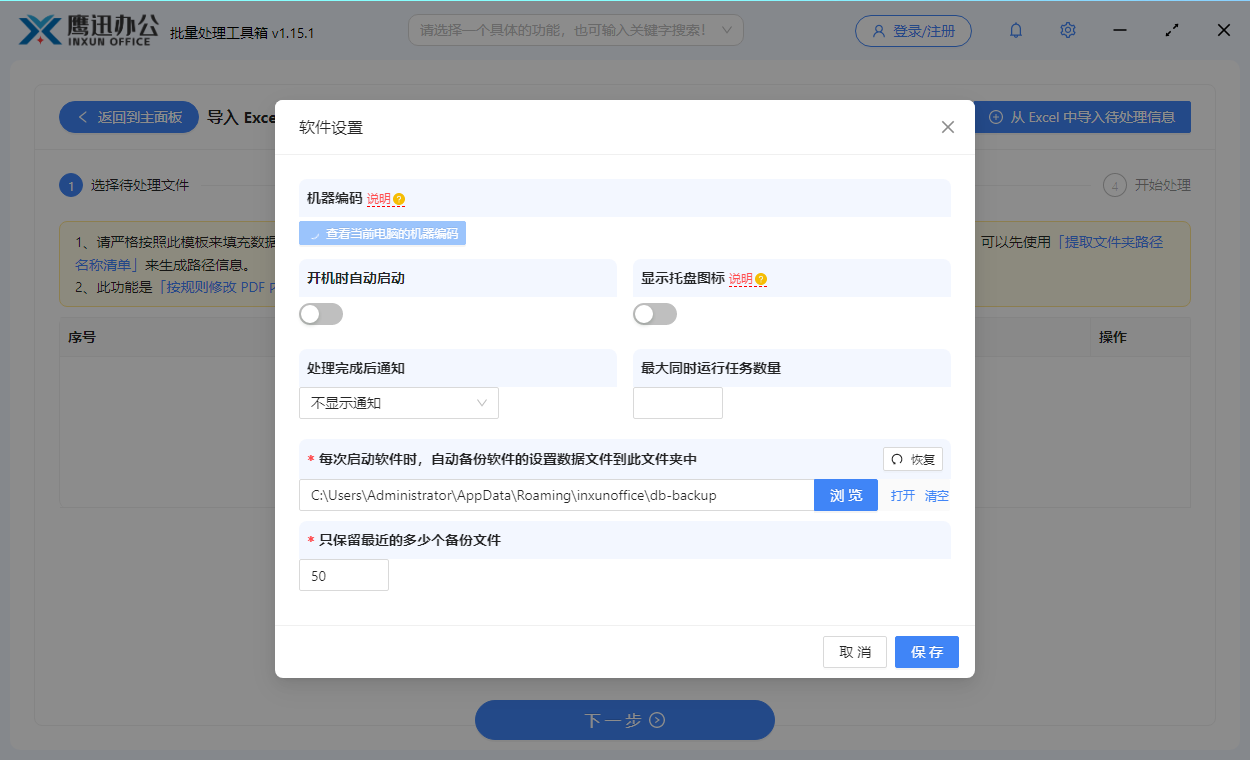Image resolution: width=1250 pixels, height=760 pixels.
Task: Open the 处理完成后通知 dropdown
Action: click(399, 403)
